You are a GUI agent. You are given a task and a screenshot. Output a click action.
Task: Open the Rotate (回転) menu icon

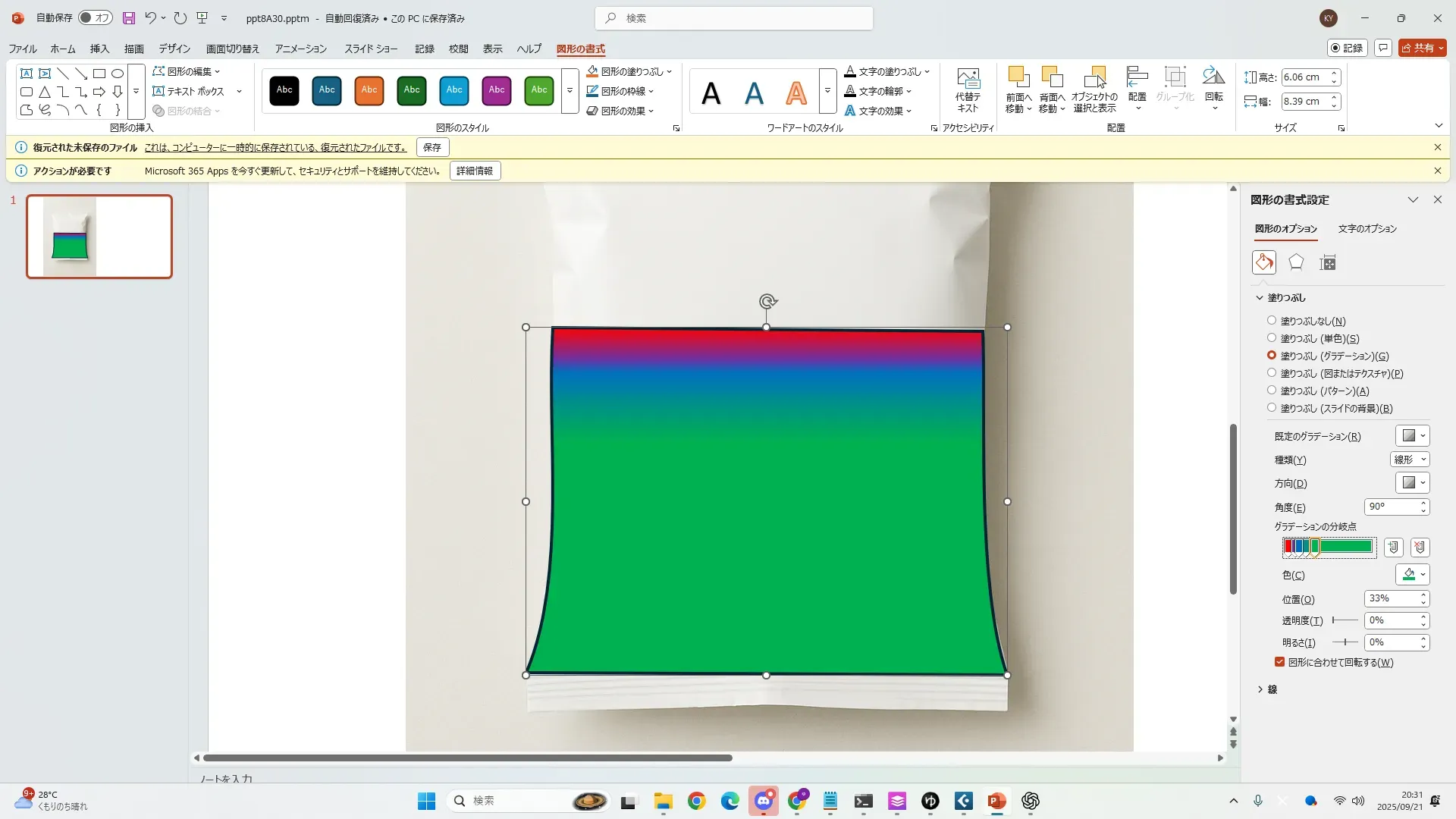coord(1213,89)
